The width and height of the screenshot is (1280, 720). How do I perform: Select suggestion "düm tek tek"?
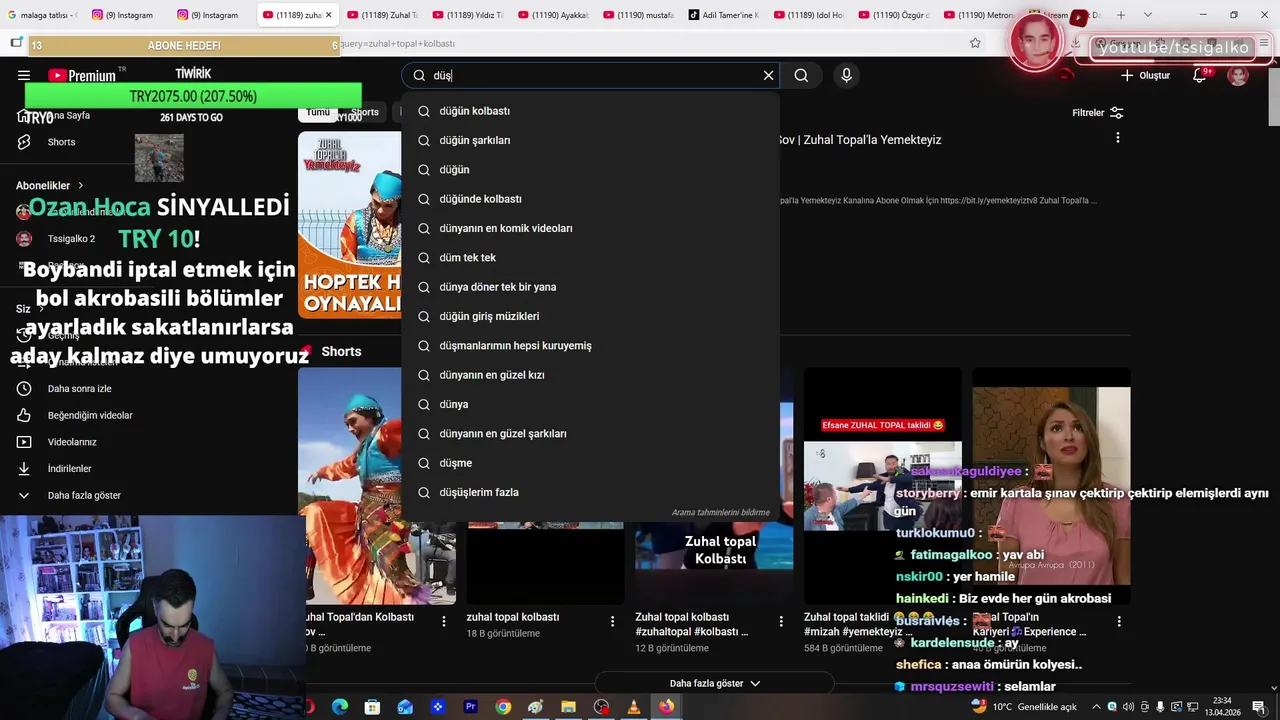click(x=590, y=258)
